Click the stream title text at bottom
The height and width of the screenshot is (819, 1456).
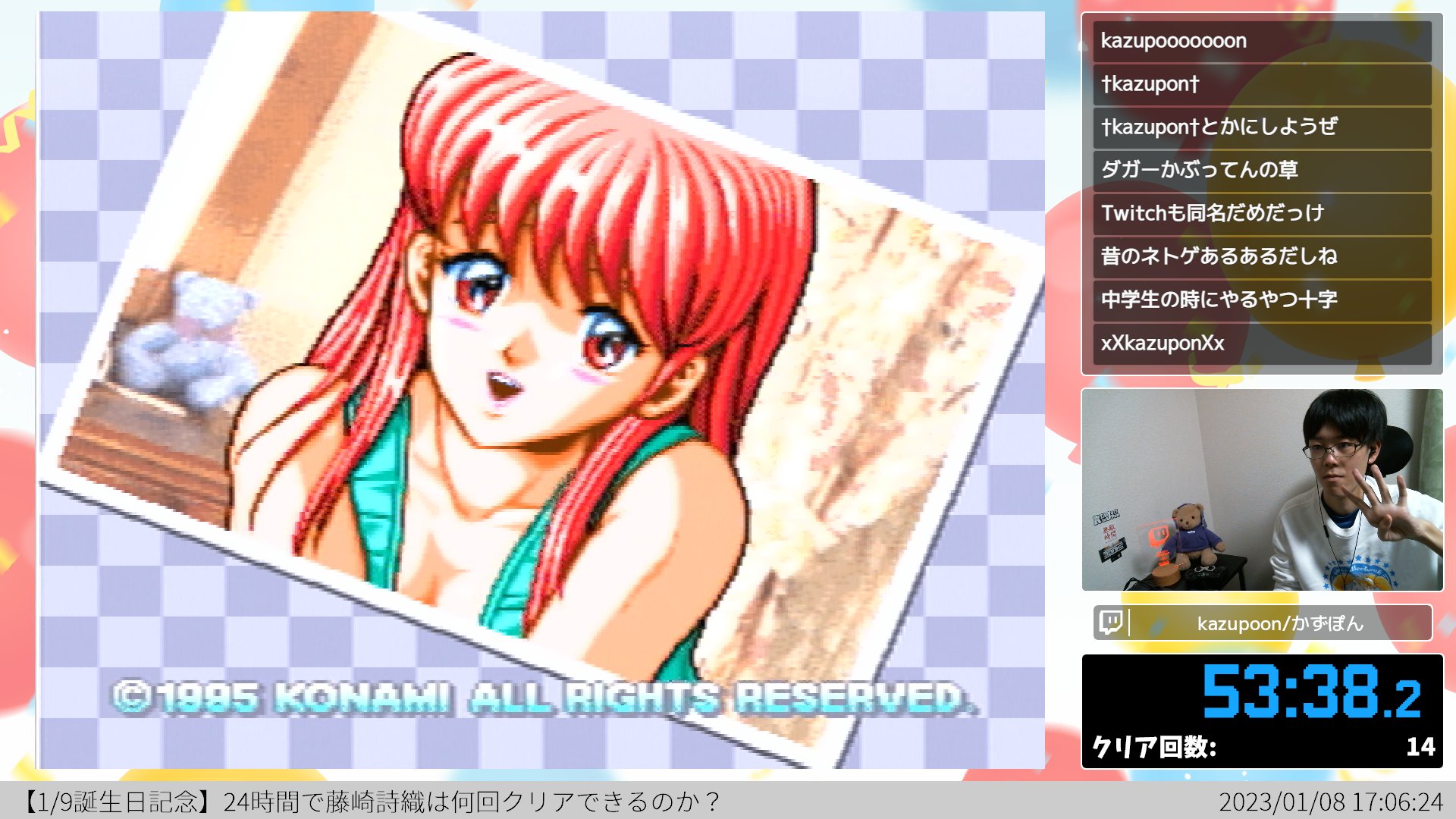click(x=372, y=802)
